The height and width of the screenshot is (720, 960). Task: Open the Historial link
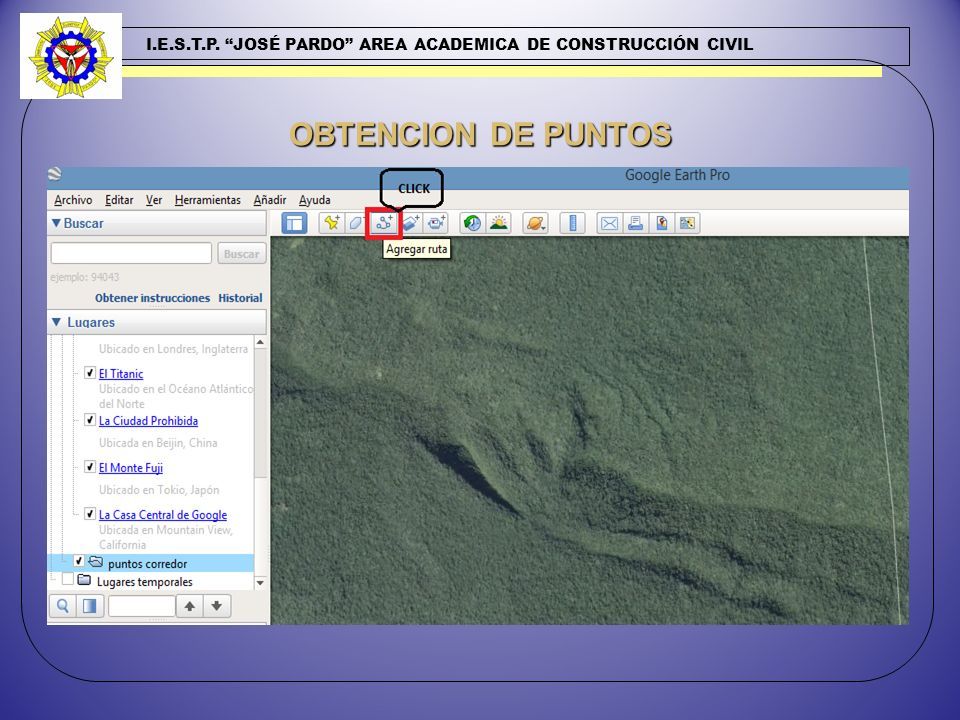tap(241, 298)
